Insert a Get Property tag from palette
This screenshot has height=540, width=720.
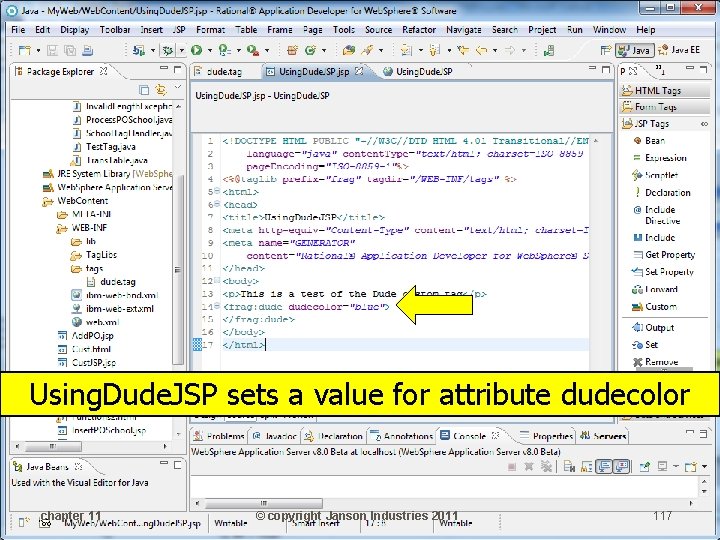coord(664,255)
